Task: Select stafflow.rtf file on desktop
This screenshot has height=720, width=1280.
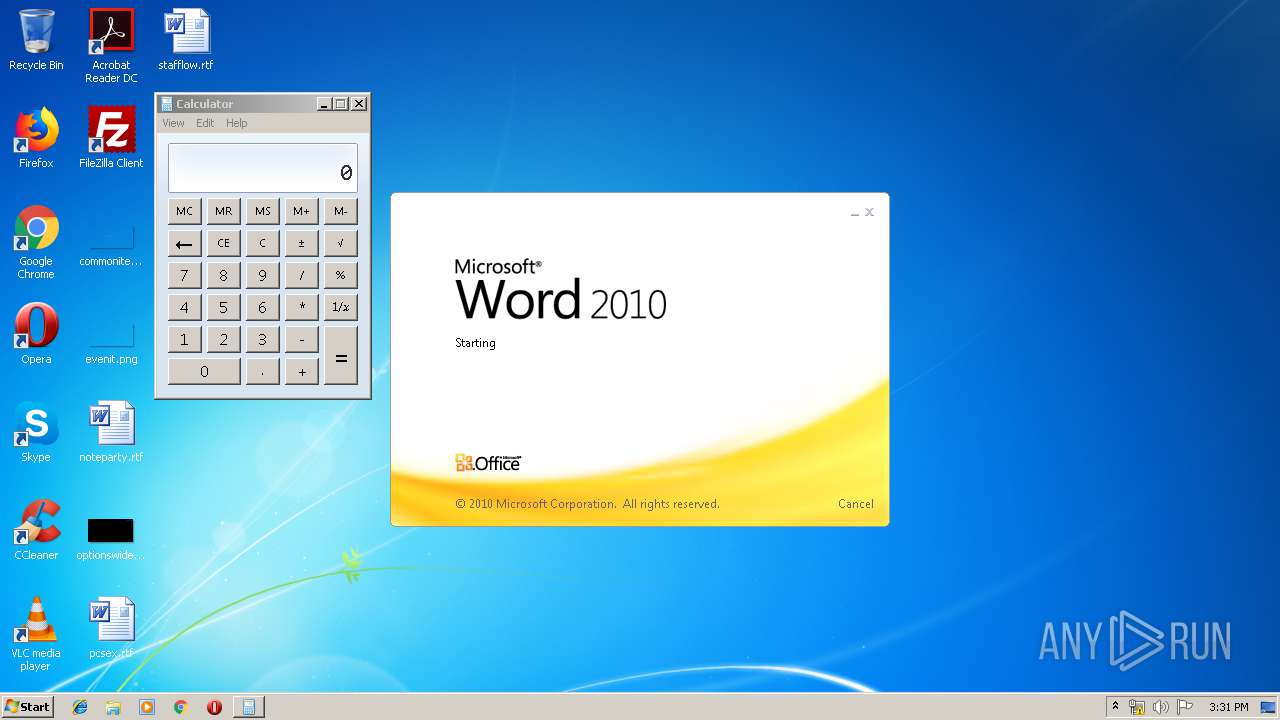Action: (x=186, y=40)
